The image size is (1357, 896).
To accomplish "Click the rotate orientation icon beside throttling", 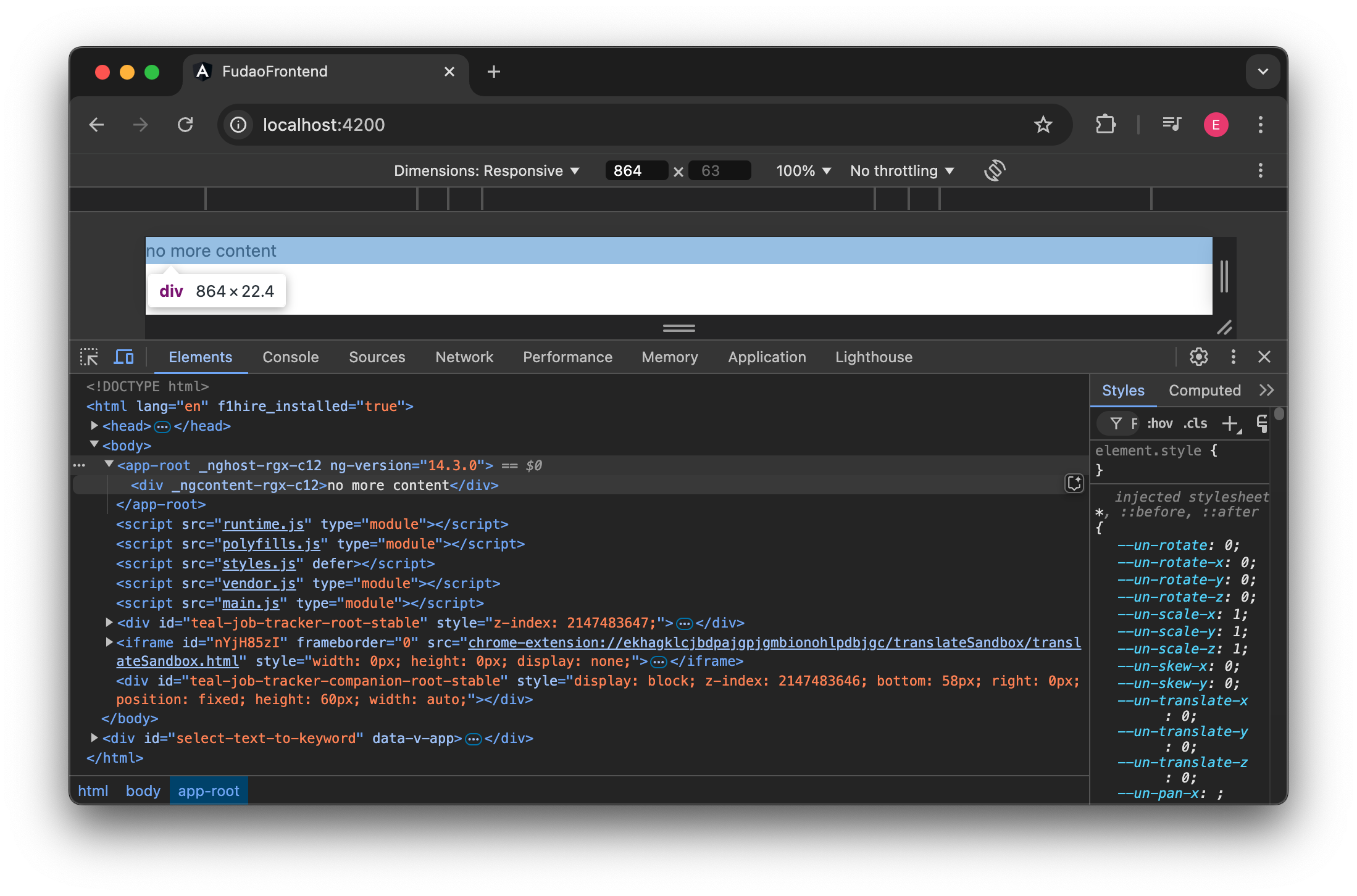I will 995,170.
